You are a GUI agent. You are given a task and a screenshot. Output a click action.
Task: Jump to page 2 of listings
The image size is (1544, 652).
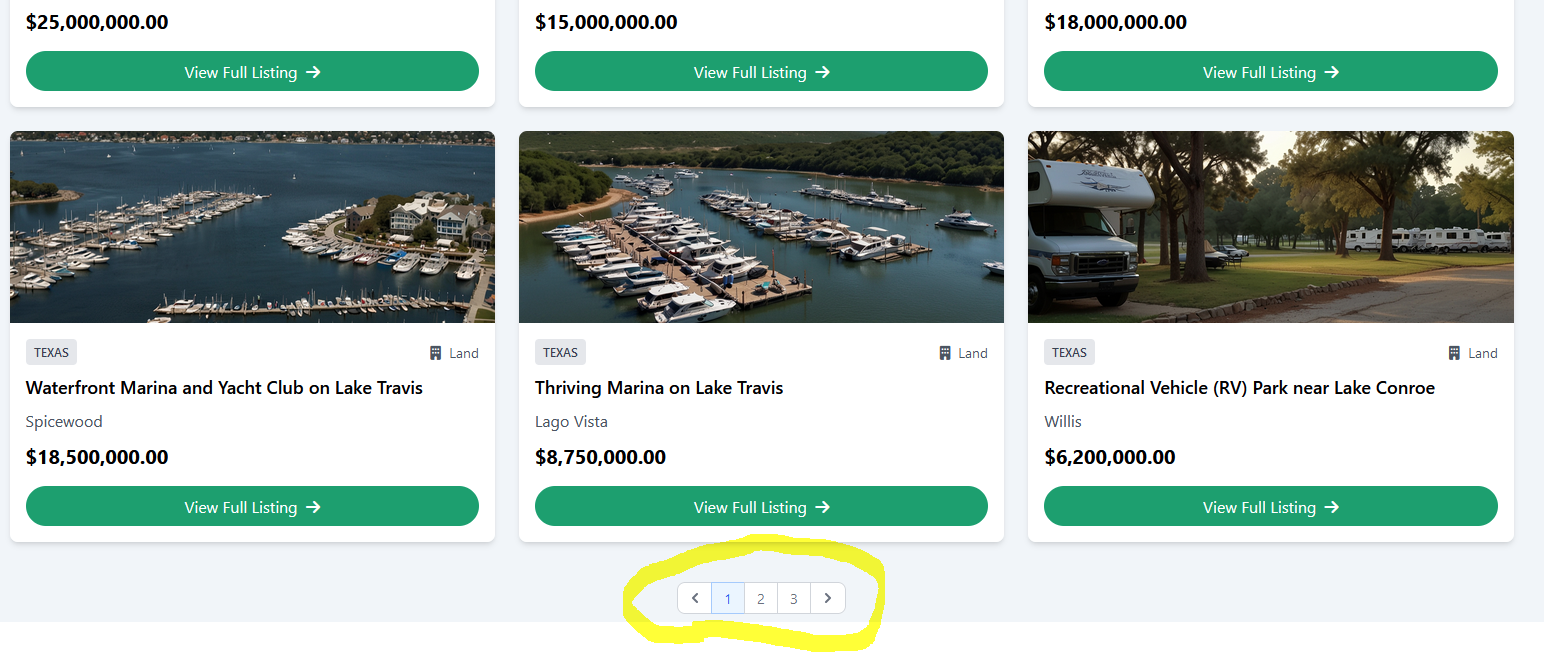pos(761,599)
